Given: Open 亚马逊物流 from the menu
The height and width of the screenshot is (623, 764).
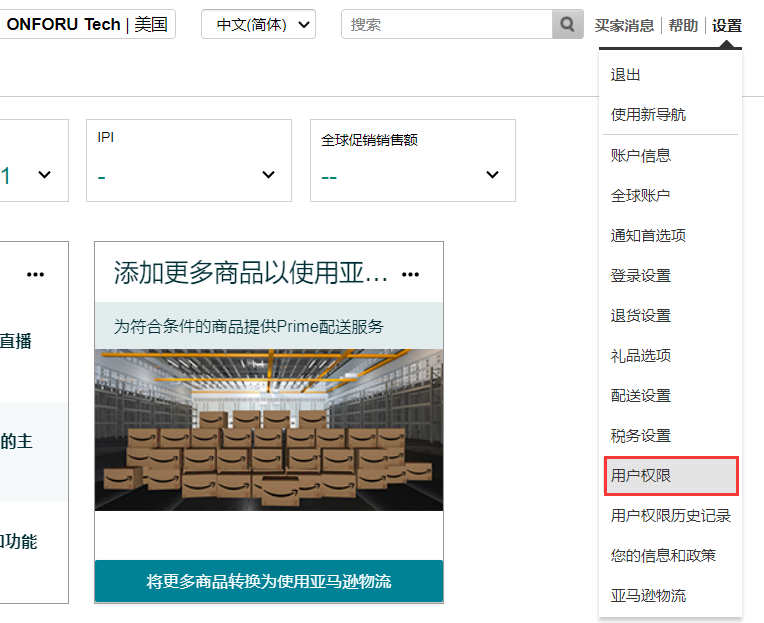Looking at the screenshot, I should [648, 596].
